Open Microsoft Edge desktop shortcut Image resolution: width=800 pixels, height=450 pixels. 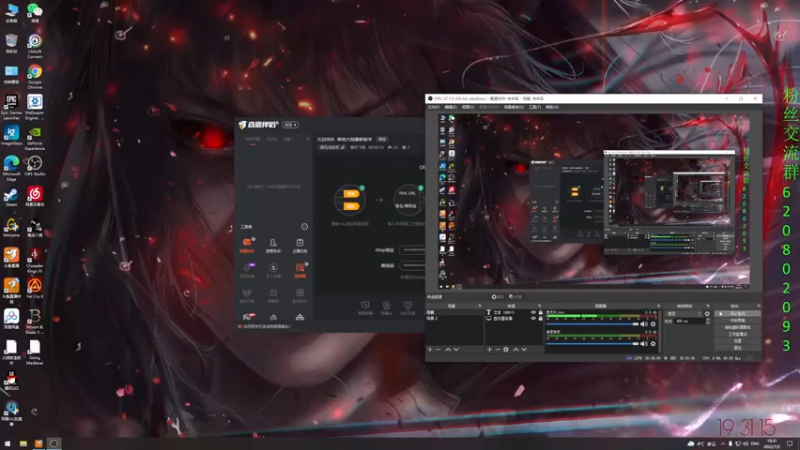click(11, 169)
